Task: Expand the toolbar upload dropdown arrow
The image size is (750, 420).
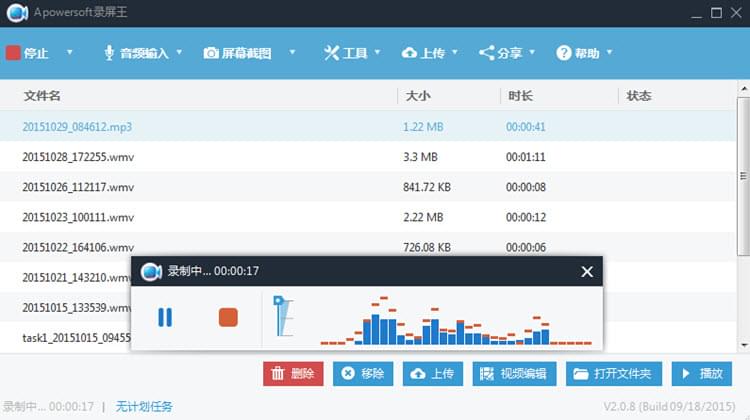Action: coord(454,52)
